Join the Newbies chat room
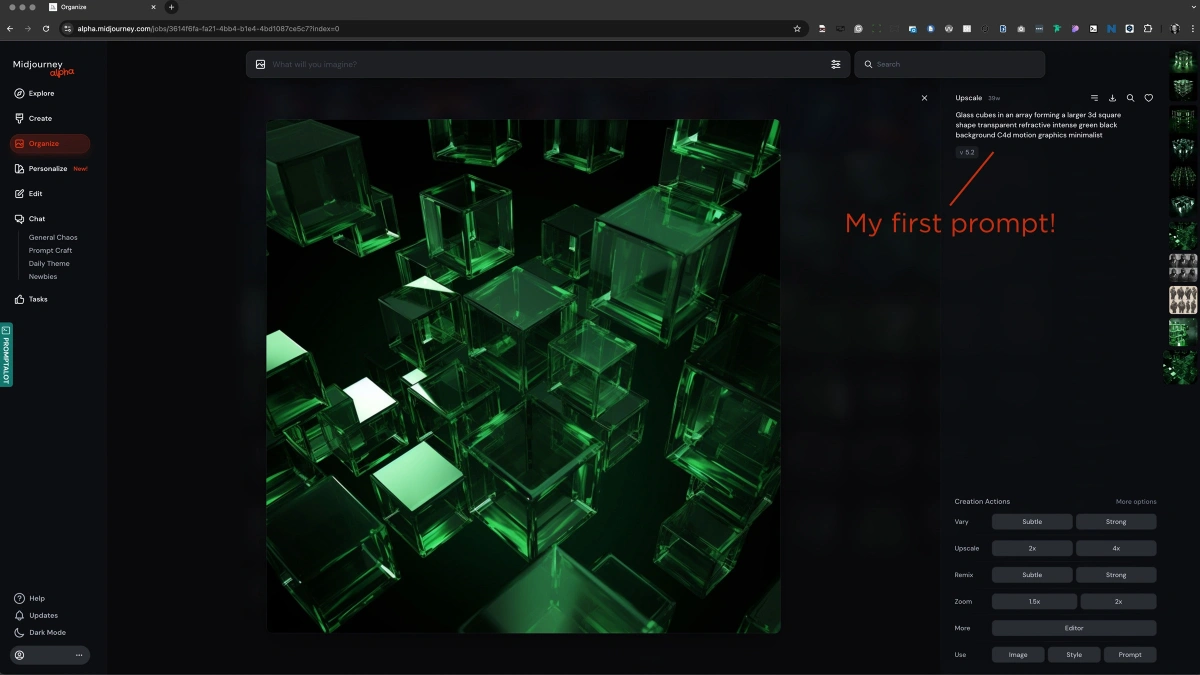The width and height of the screenshot is (1200, 675). click(x=43, y=277)
